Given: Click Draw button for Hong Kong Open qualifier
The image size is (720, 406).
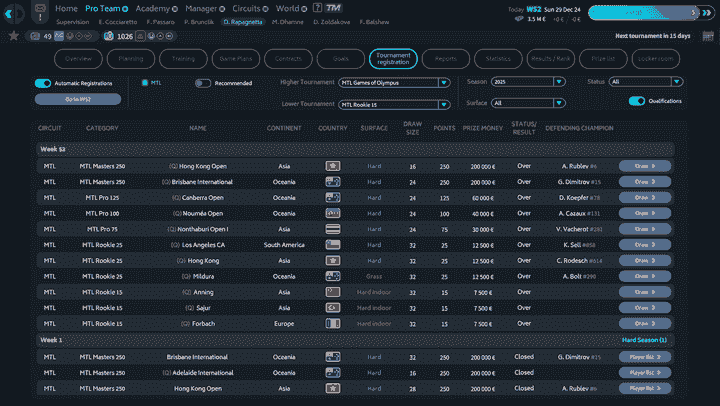Looking at the screenshot, I should tap(645, 166).
